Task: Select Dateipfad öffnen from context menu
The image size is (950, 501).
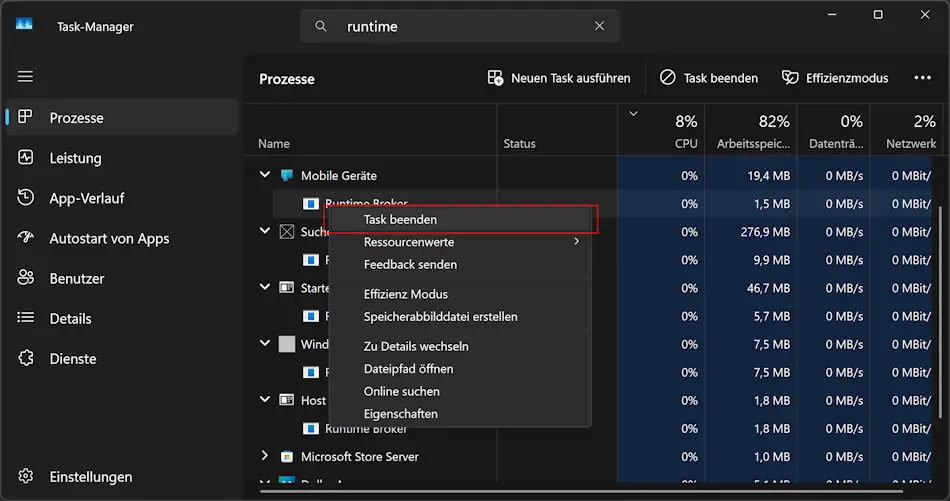Action: tap(408, 369)
